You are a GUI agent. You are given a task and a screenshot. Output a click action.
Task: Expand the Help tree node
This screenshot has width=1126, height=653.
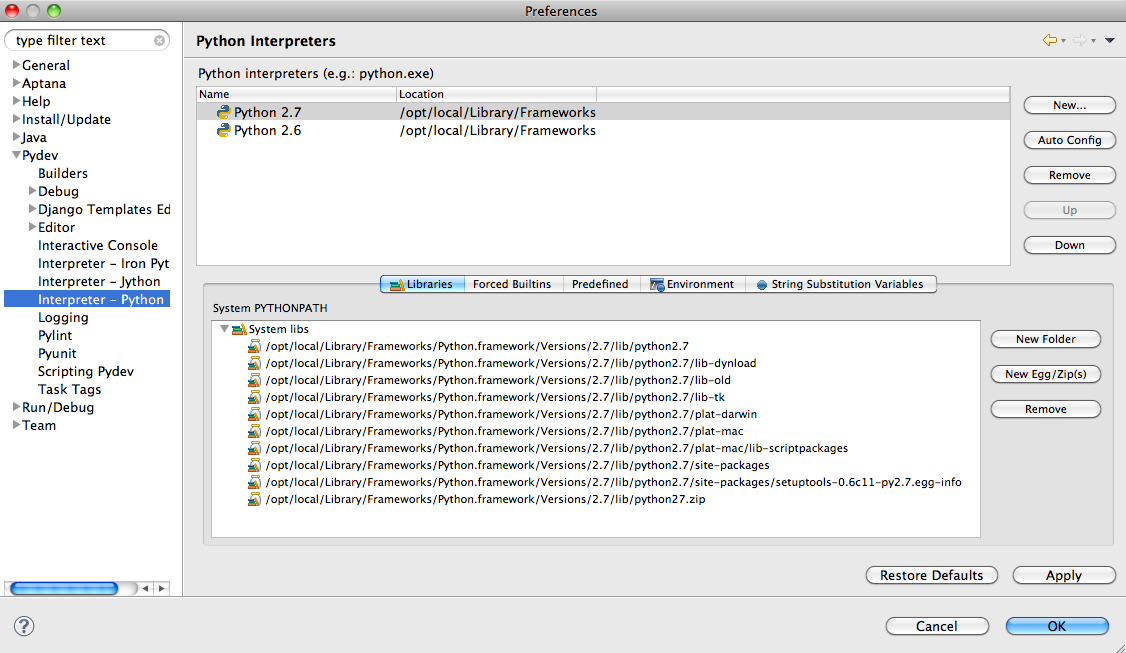point(16,101)
